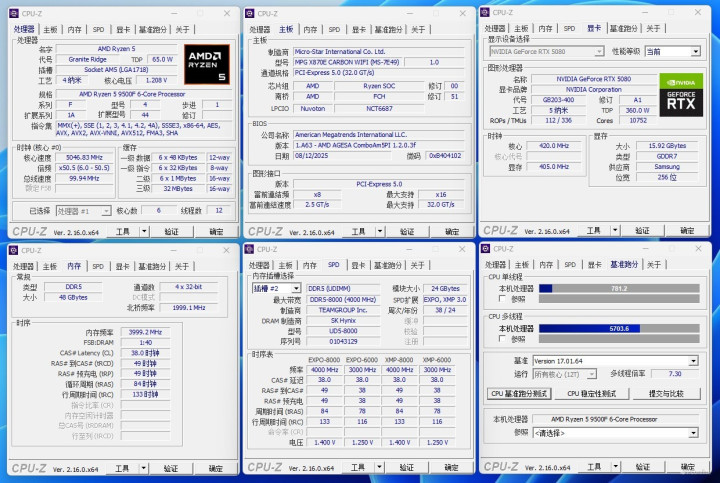Switch to the 显卡 tab in the SPD window
The width and height of the screenshot is (720, 483).
358,265
